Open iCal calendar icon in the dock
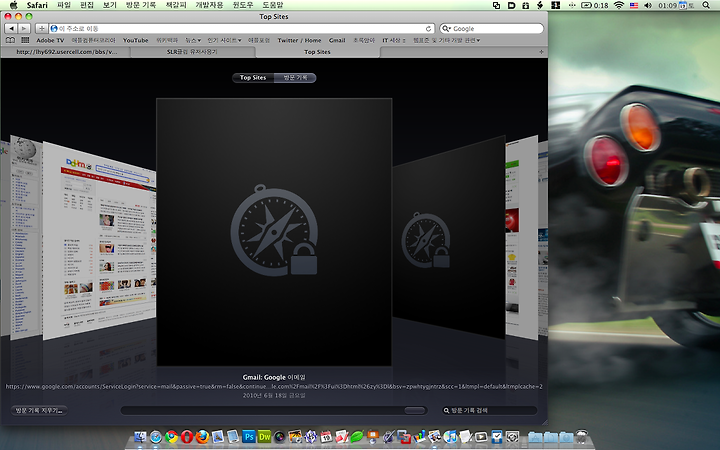The width and height of the screenshot is (720, 450). [326, 436]
